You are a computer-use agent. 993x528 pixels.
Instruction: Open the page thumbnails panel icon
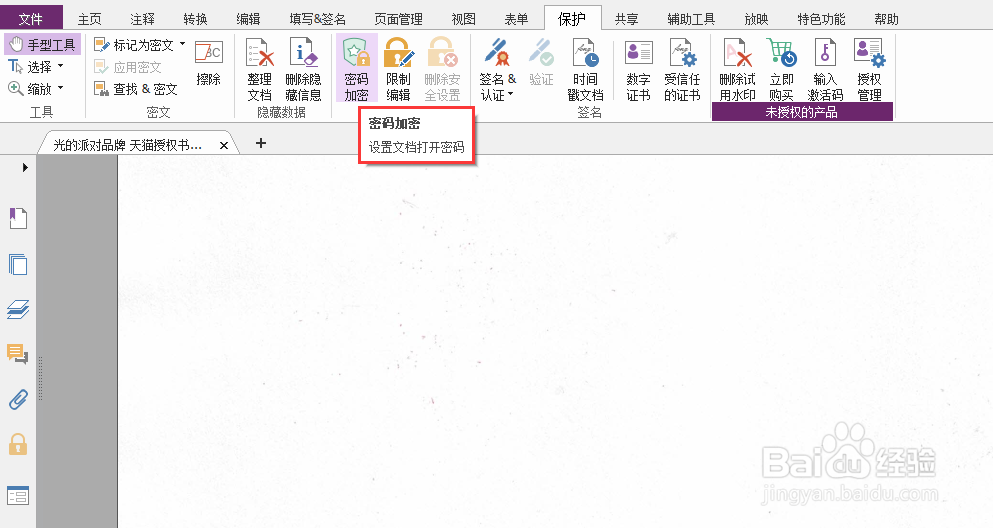pyautogui.click(x=18, y=264)
